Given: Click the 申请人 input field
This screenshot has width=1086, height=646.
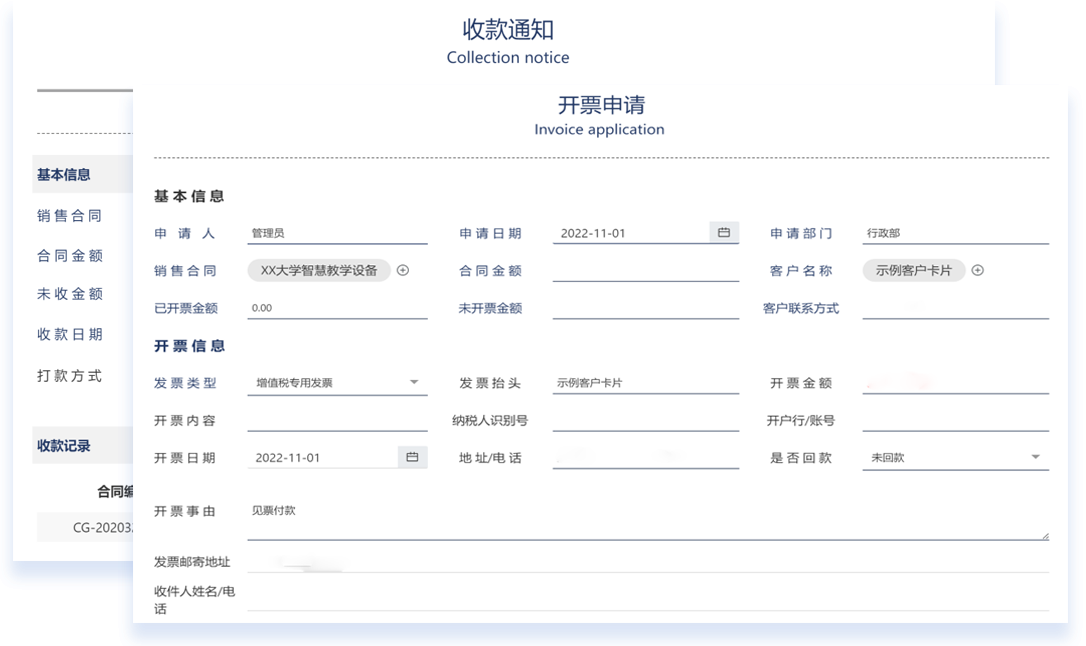Looking at the screenshot, I should 337,233.
